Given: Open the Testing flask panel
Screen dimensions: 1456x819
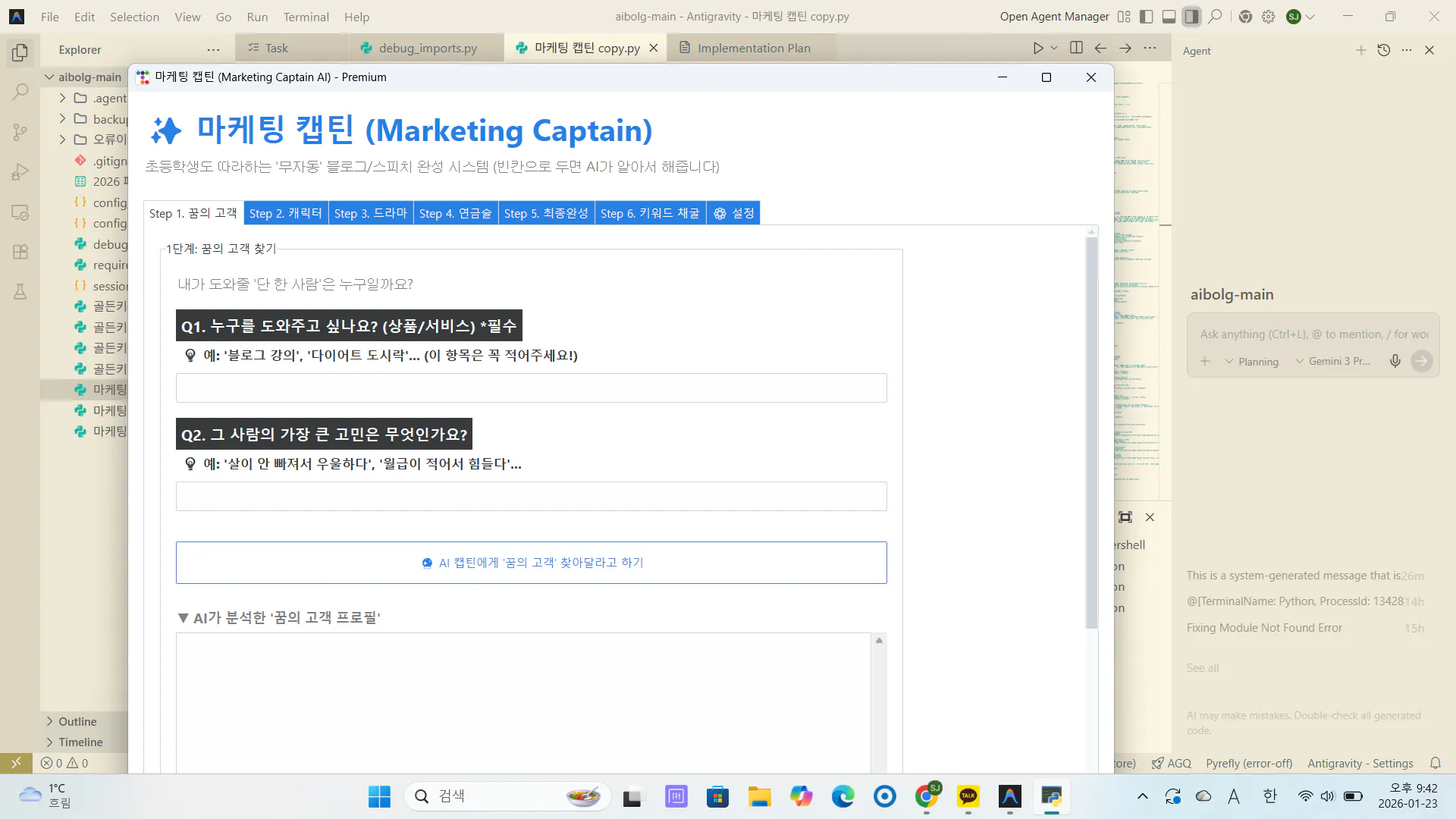Looking at the screenshot, I should tap(19, 291).
